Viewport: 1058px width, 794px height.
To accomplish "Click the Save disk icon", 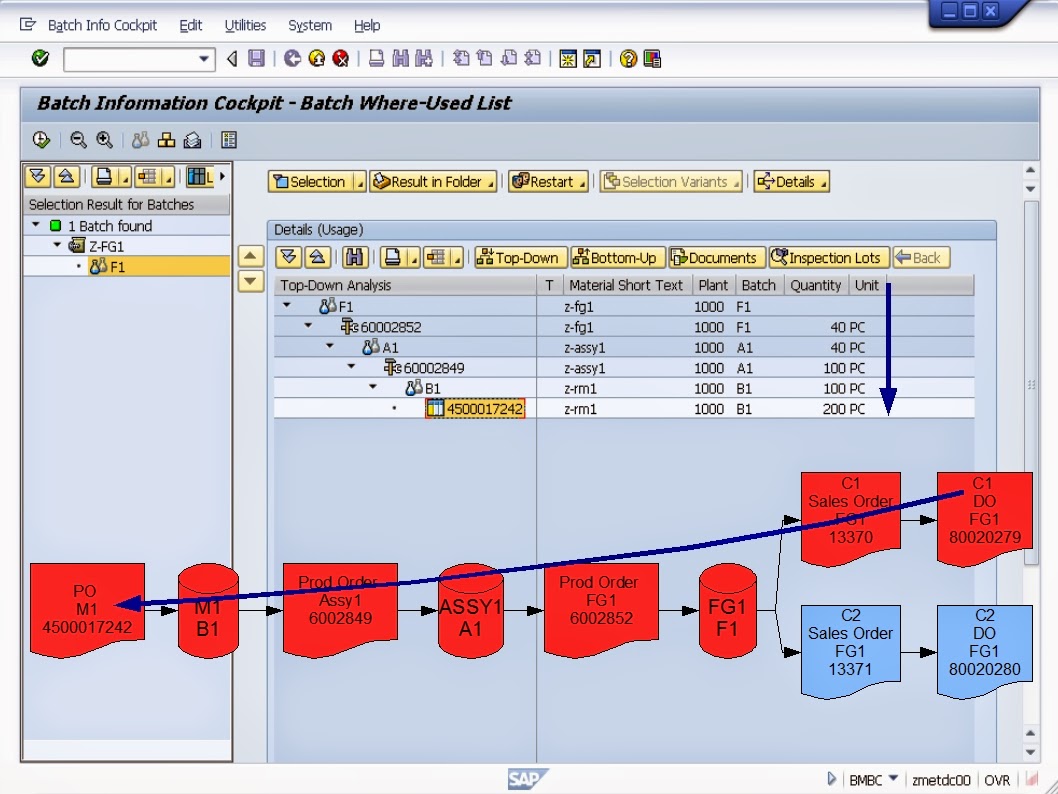I will pyautogui.click(x=256, y=59).
